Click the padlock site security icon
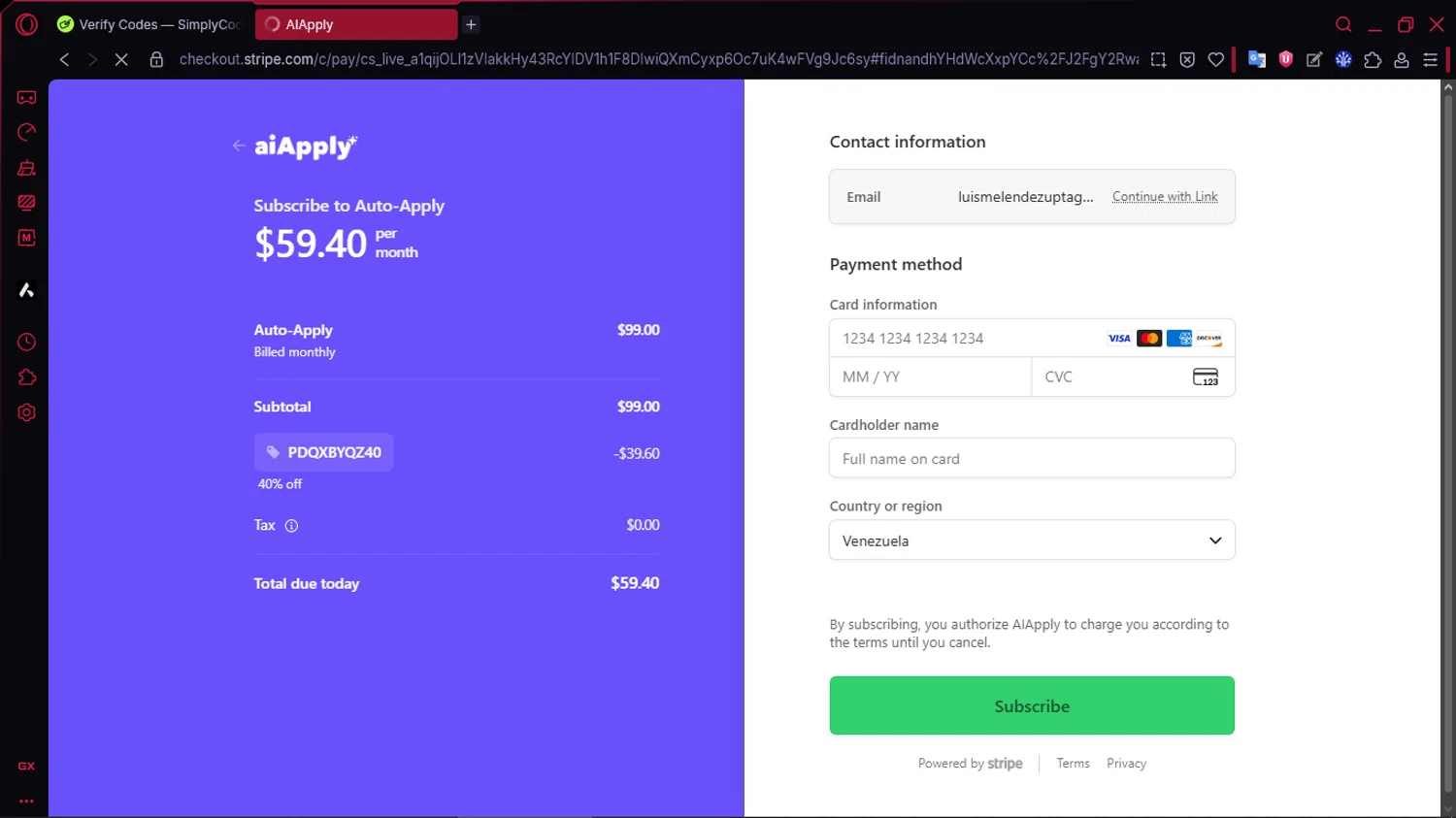Viewport: 1456px width, 818px height. (156, 59)
